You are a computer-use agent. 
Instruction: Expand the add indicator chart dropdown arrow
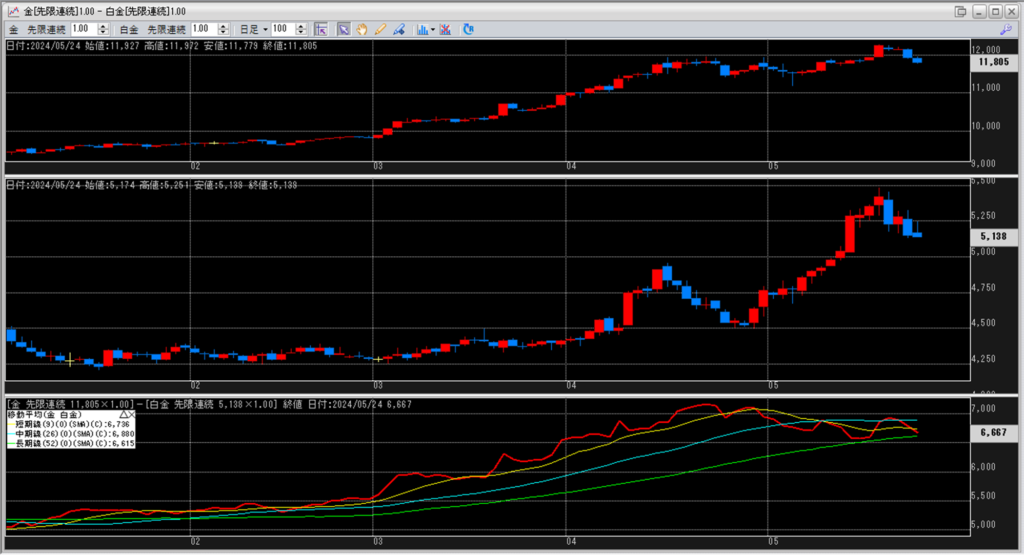click(430, 29)
